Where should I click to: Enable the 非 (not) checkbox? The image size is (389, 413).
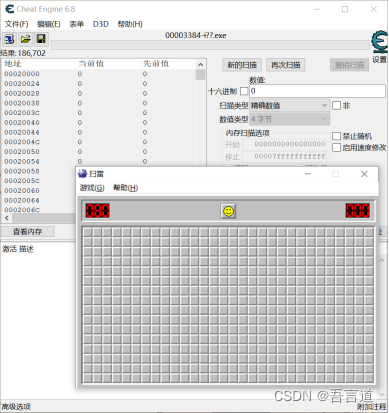point(336,106)
